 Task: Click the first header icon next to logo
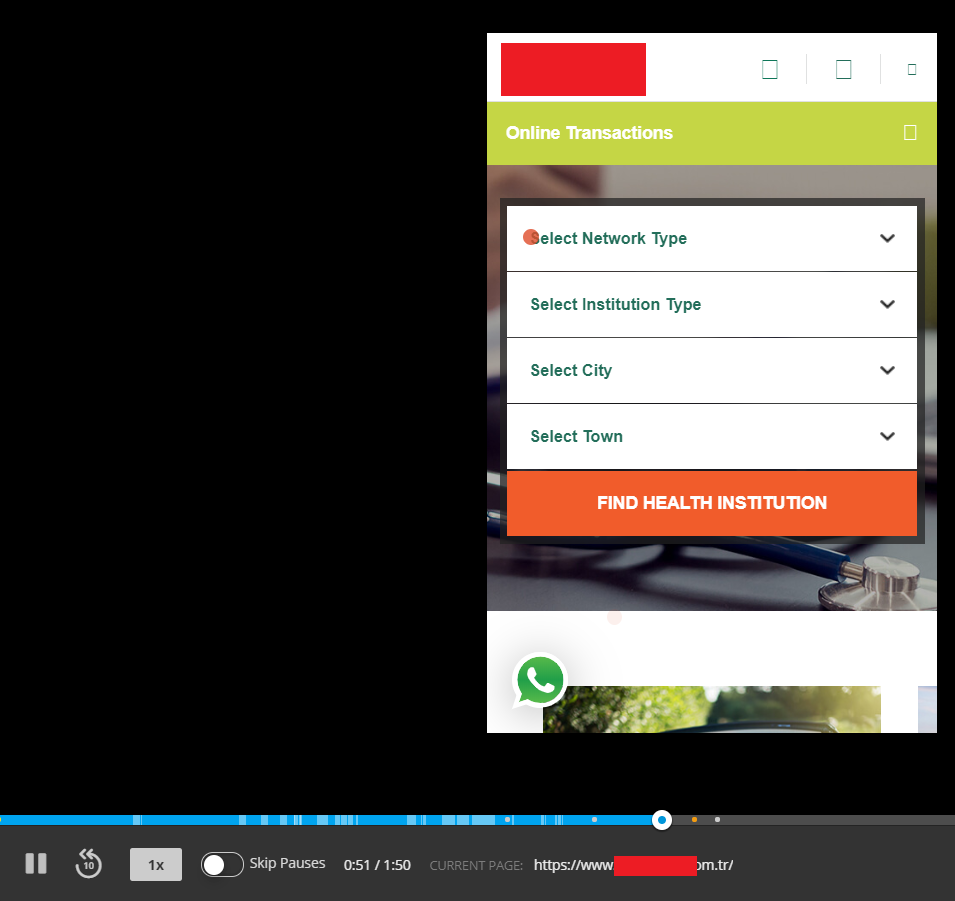770,69
